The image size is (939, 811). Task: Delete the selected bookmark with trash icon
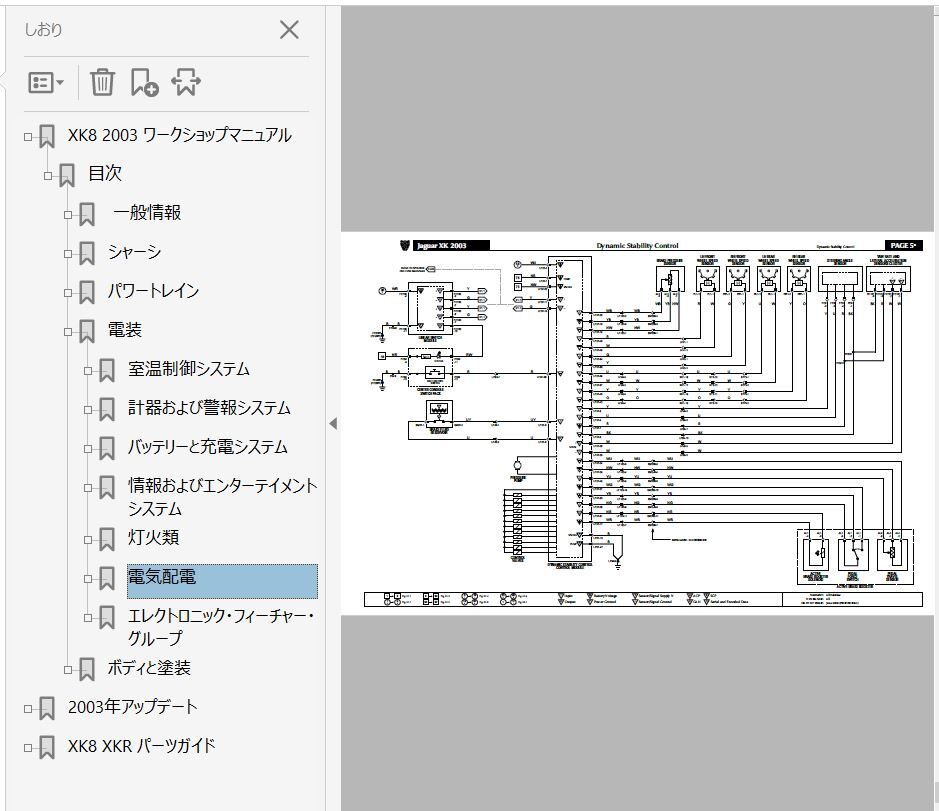click(102, 82)
